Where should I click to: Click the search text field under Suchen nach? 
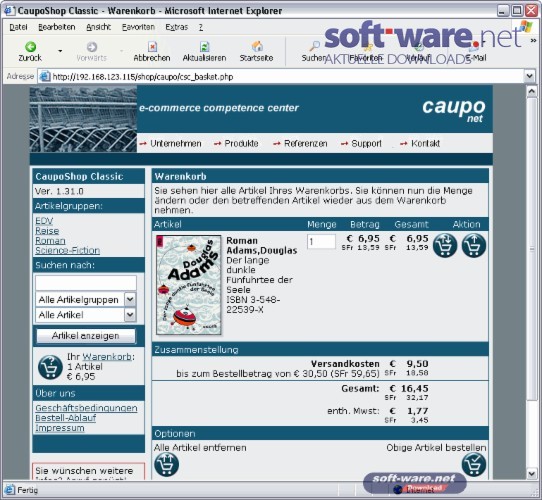[x=86, y=283]
